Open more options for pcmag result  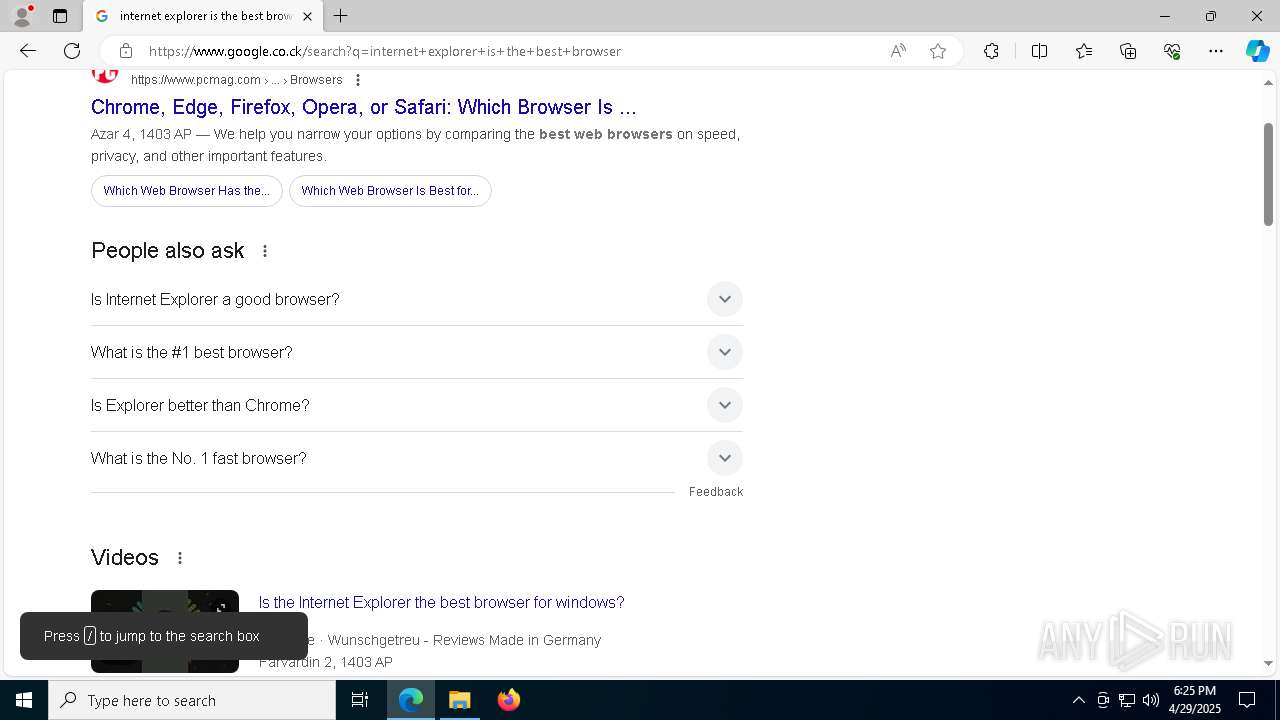pos(357,80)
